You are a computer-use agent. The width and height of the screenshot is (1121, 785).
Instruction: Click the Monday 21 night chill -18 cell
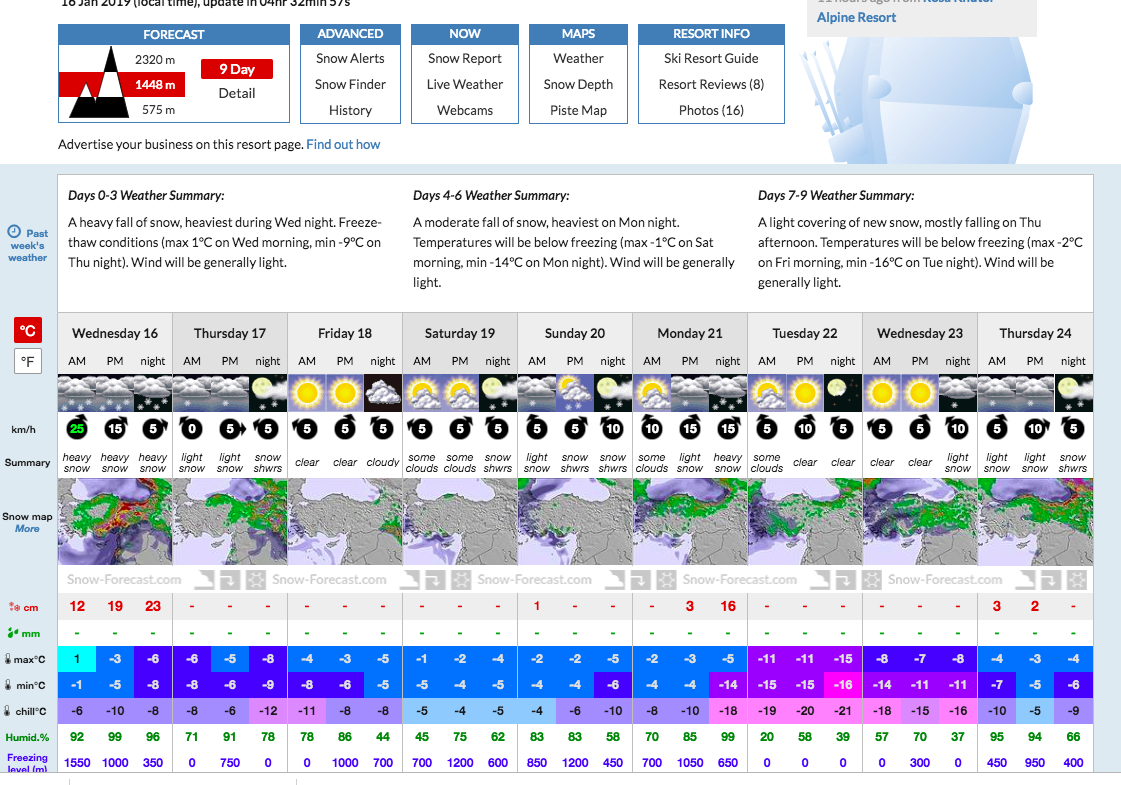click(728, 711)
